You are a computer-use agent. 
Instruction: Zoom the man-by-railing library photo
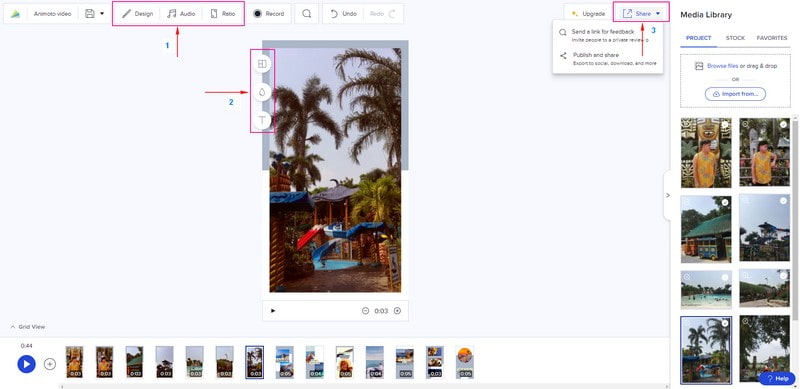pos(746,124)
